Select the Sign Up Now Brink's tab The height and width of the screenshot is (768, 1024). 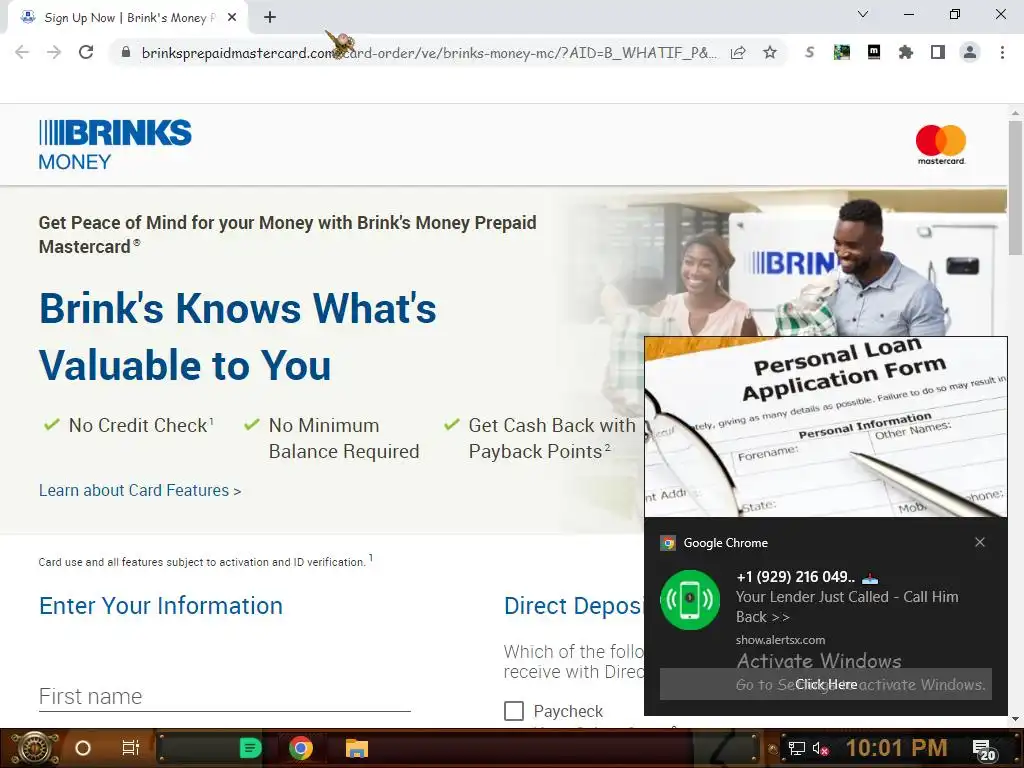pyautogui.click(x=127, y=18)
